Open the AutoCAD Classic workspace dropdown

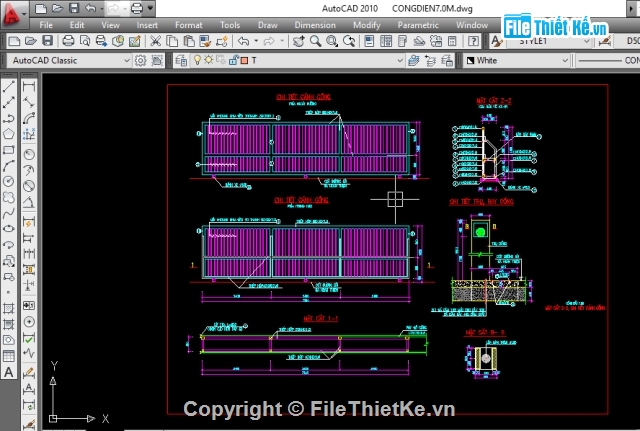[x=127, y=60]
